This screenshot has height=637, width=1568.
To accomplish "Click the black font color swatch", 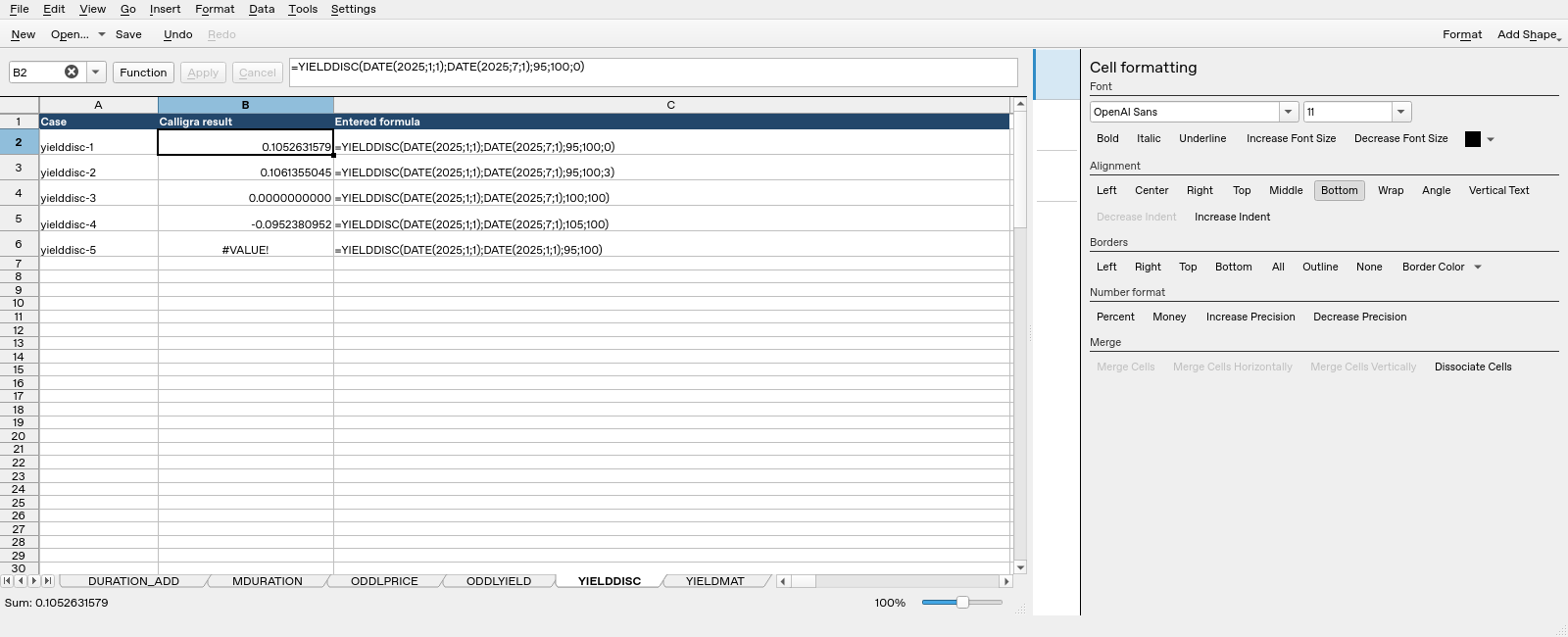I will 1472,139.
